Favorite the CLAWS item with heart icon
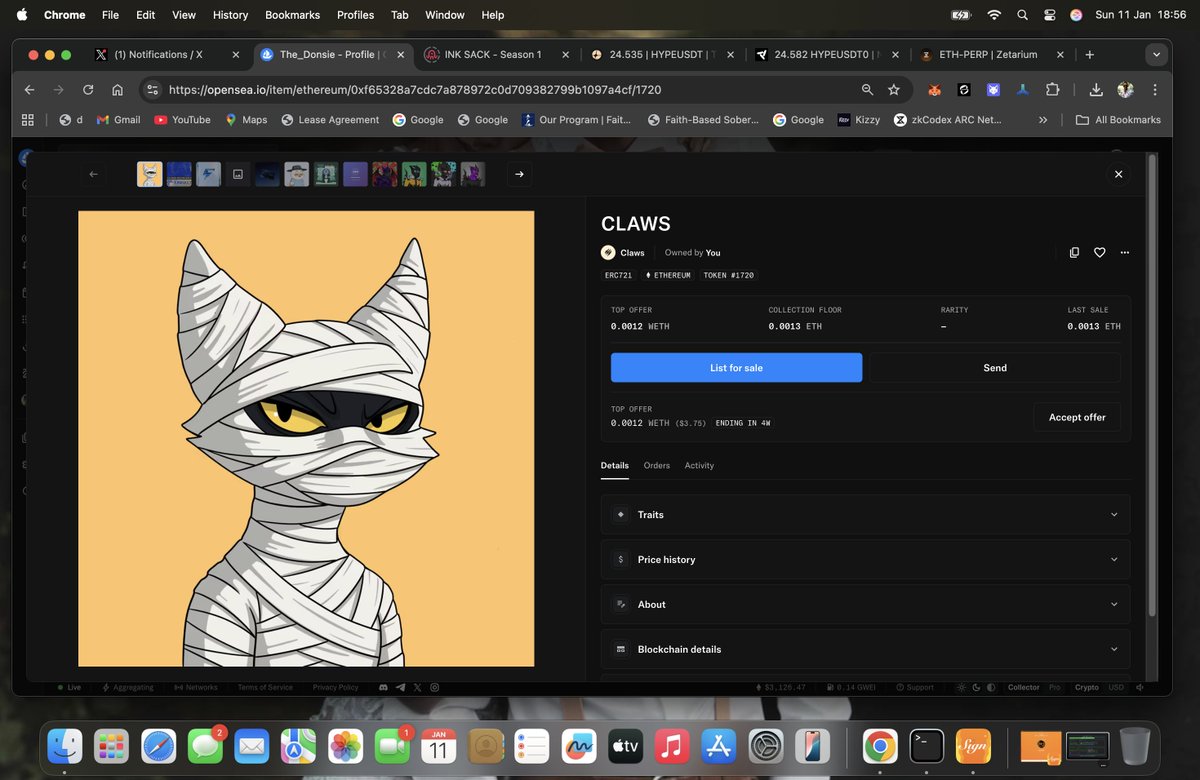This screenshot has height=780, width=1200. click(x=1099, y=253)
